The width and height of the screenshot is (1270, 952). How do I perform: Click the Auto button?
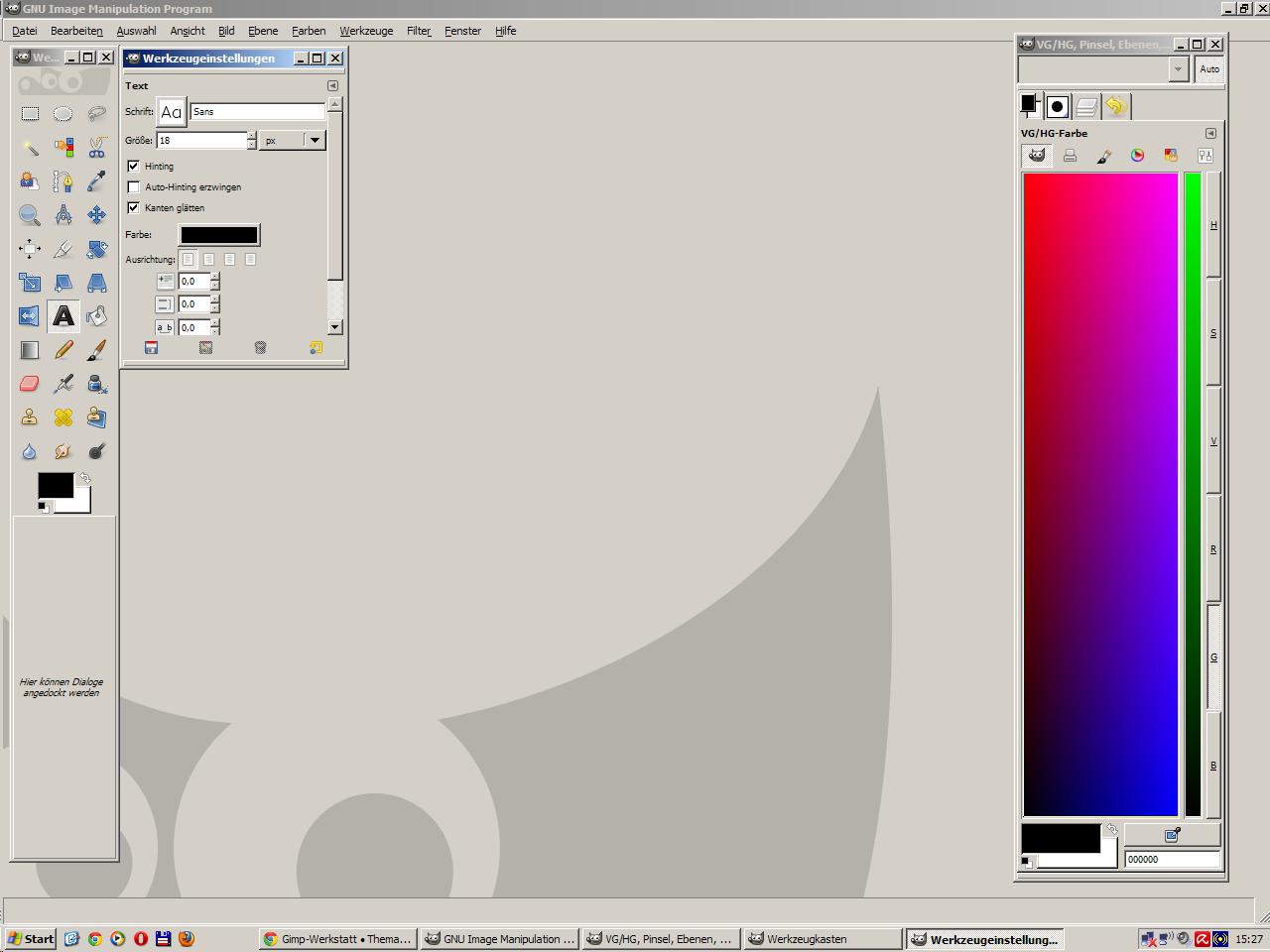[x=1208, y=69]
